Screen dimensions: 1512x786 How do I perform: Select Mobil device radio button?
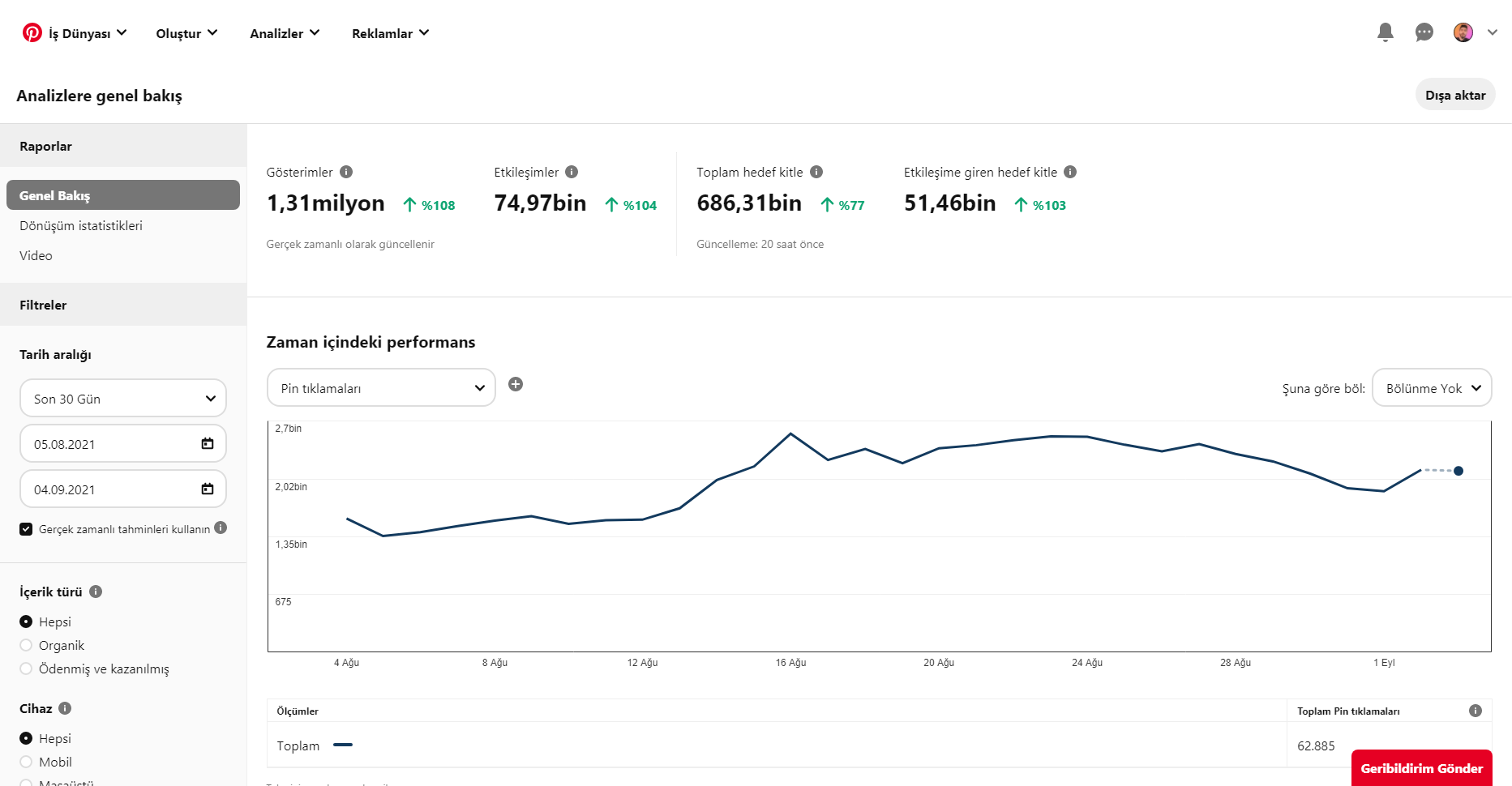tap(26, 762)
